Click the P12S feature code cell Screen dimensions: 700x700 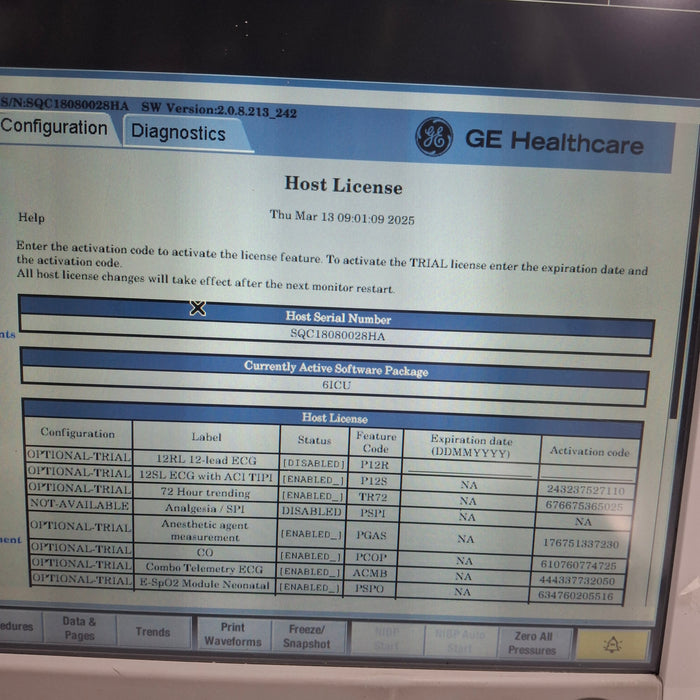coord(373,481)
